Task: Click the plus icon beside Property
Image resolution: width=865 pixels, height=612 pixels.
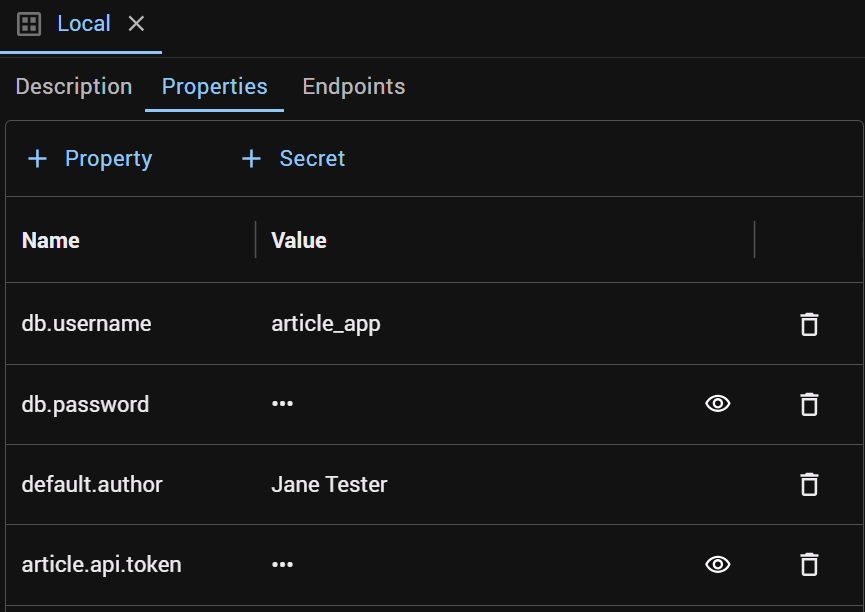Action: [x=38, y=159]
